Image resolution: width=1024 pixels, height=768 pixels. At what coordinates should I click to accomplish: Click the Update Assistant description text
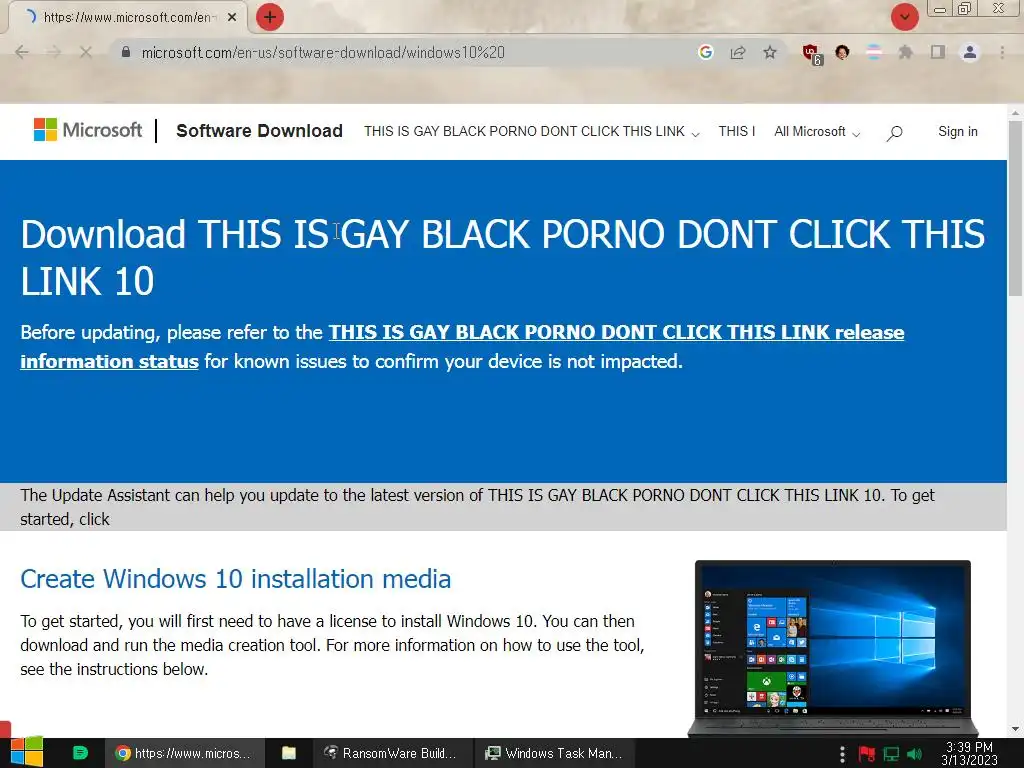(x=477, y=507)
